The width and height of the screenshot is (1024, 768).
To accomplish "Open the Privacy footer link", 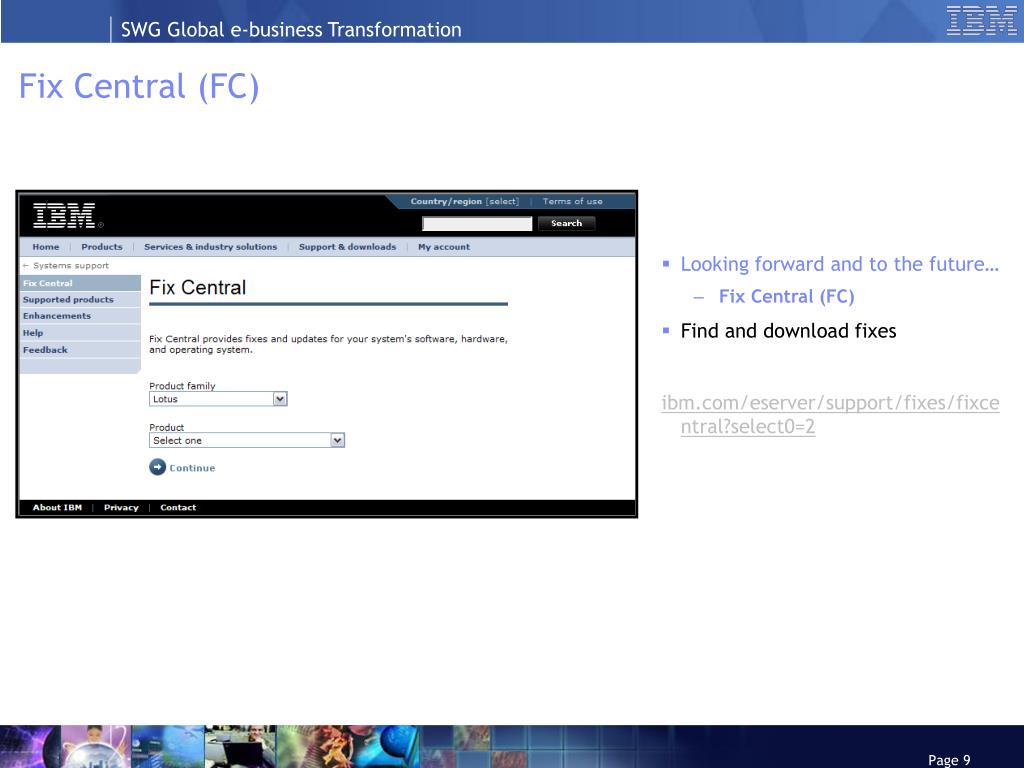I will point(121,507).
